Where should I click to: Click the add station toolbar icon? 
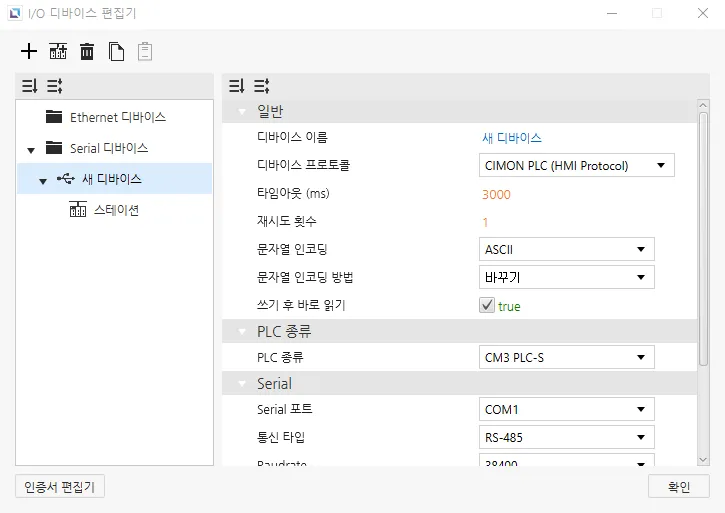pos(58,52)
